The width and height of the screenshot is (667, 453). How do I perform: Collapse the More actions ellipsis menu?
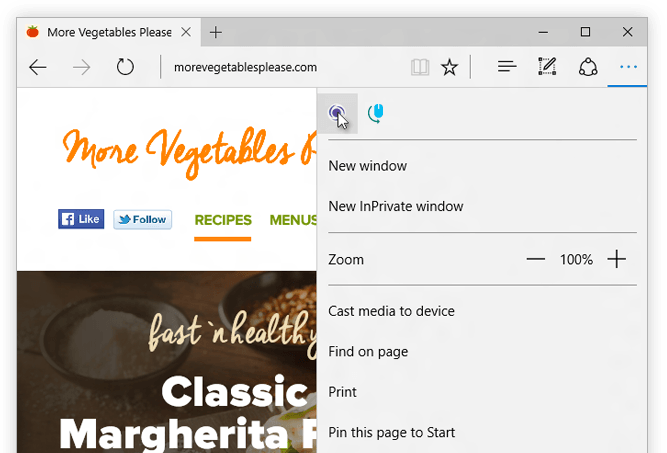coord(628,67)
